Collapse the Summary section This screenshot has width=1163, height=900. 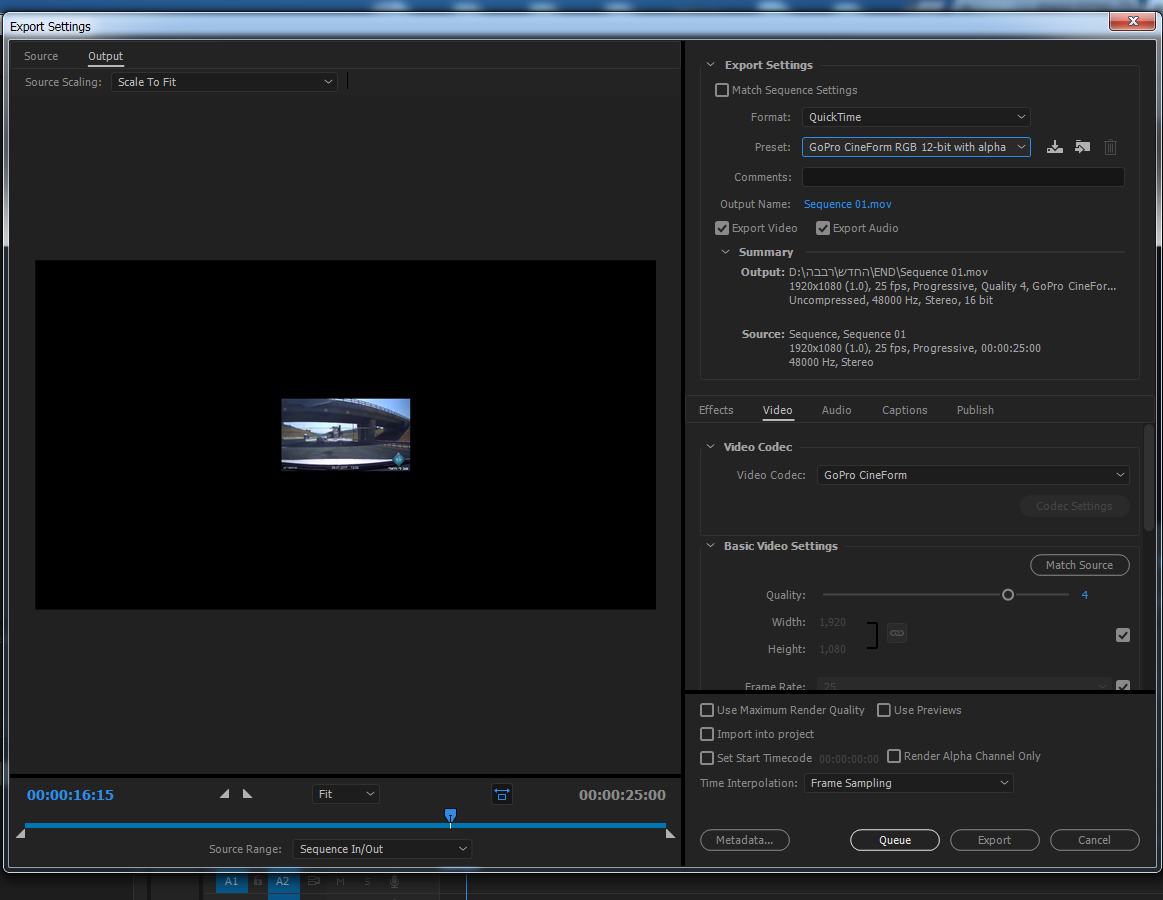tap(726, 253)
